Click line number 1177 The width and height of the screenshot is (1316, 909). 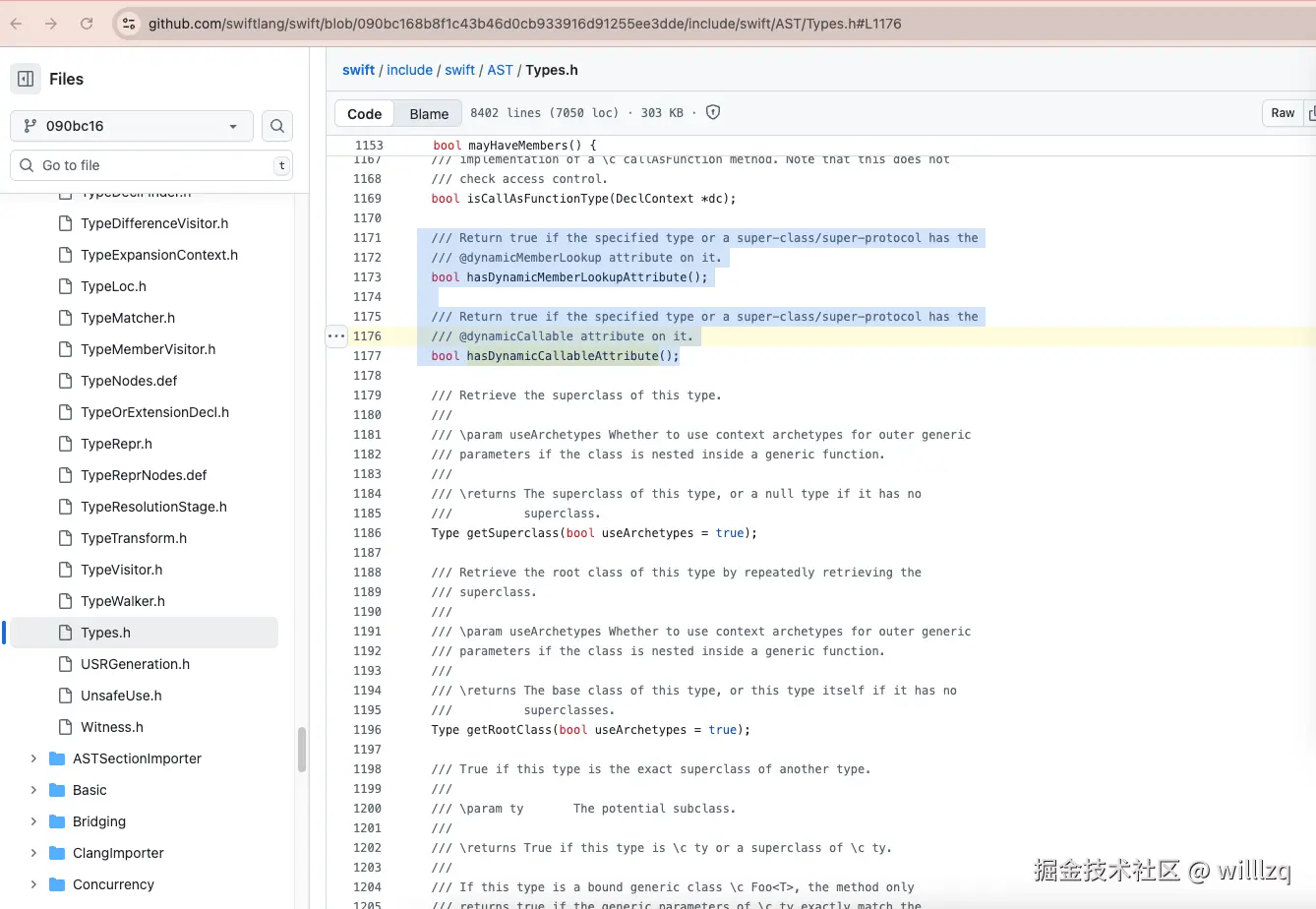pos(367,356)
